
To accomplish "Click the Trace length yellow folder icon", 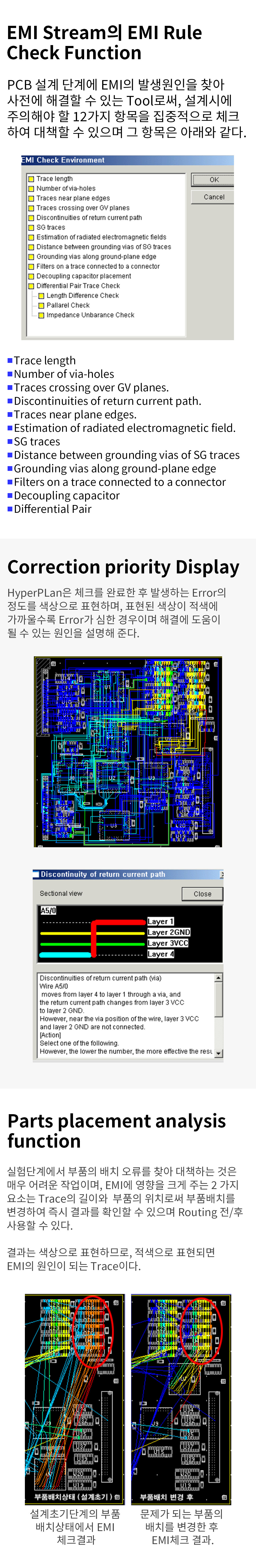I will tap(31, 179).
